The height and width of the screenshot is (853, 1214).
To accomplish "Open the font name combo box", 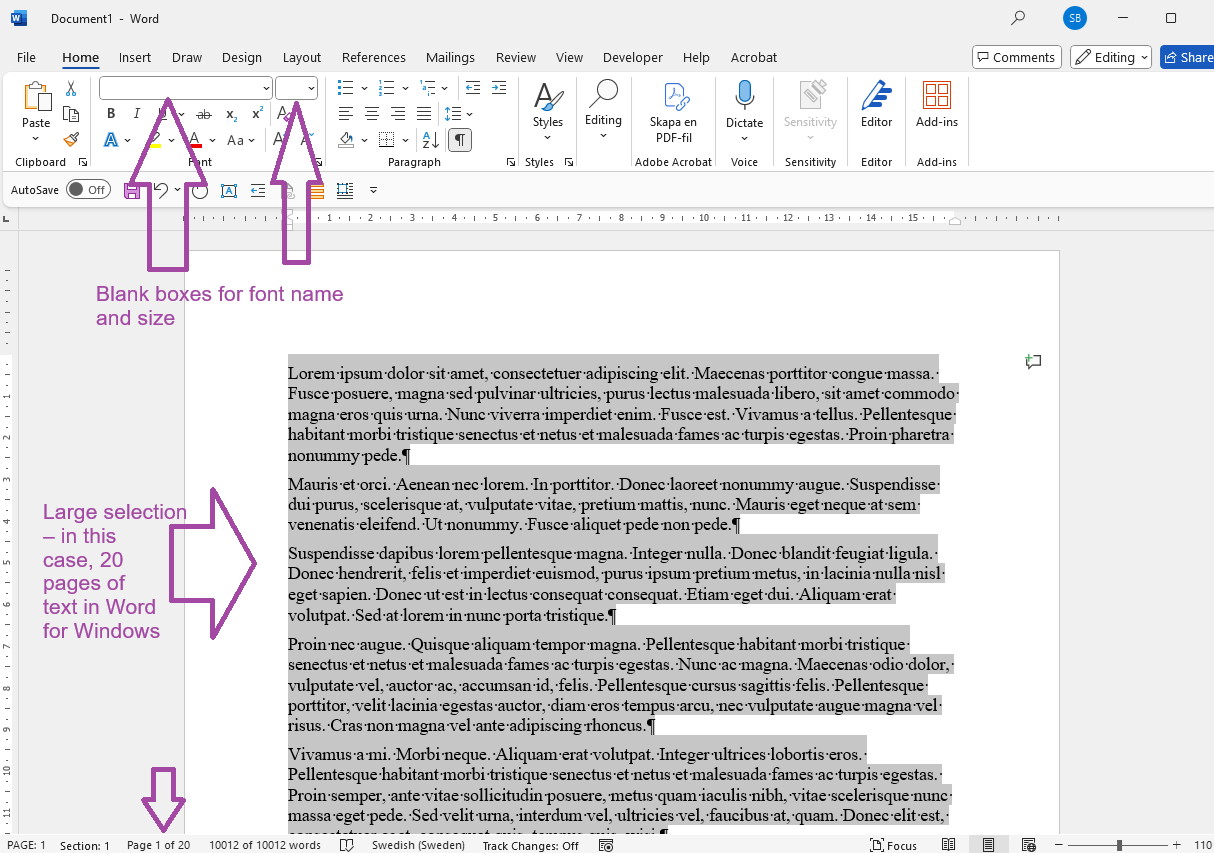I will pyautogui.click(x=185, y=88).
